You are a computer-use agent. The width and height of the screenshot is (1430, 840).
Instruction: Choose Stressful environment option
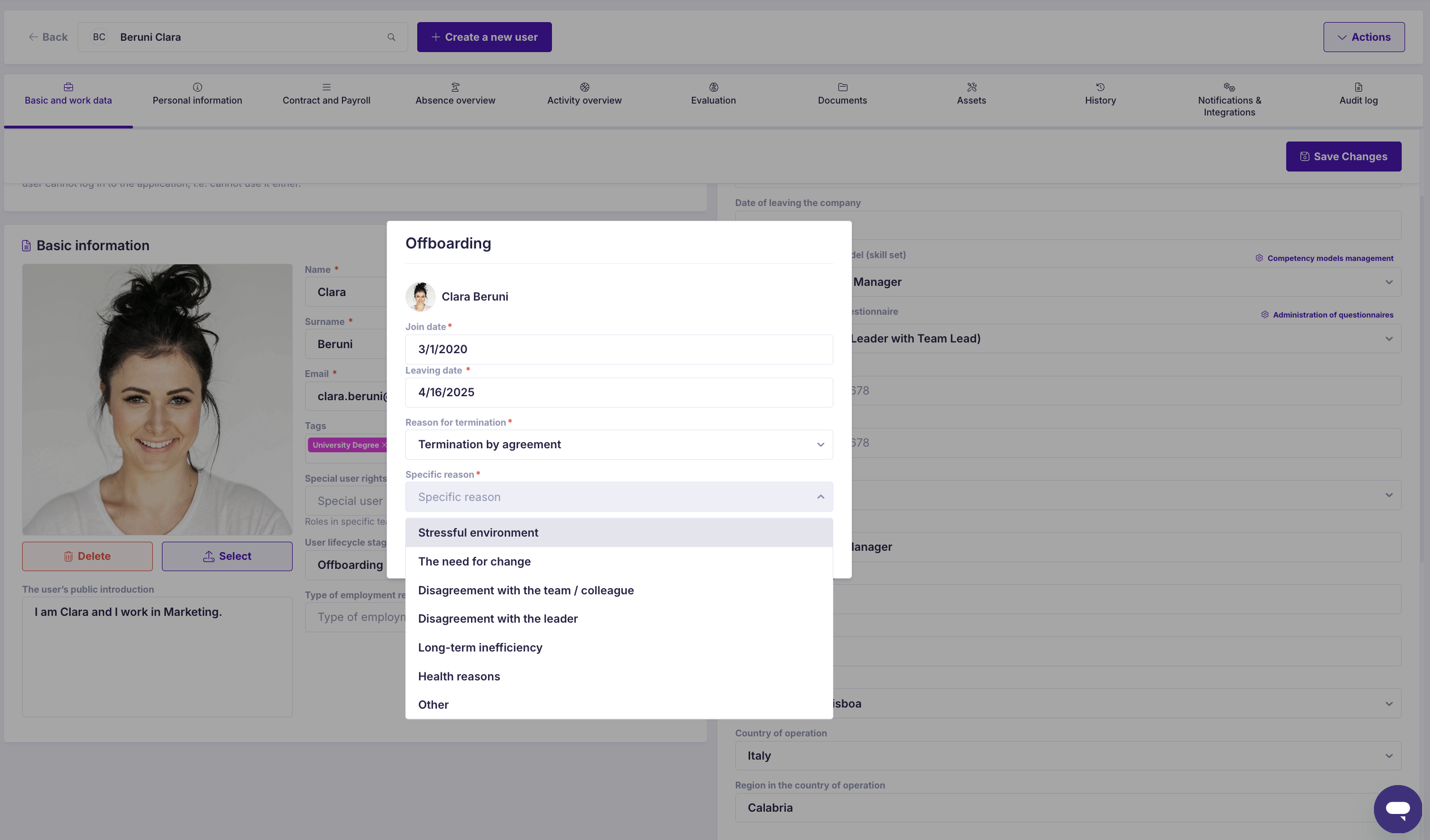pos(619,533)
